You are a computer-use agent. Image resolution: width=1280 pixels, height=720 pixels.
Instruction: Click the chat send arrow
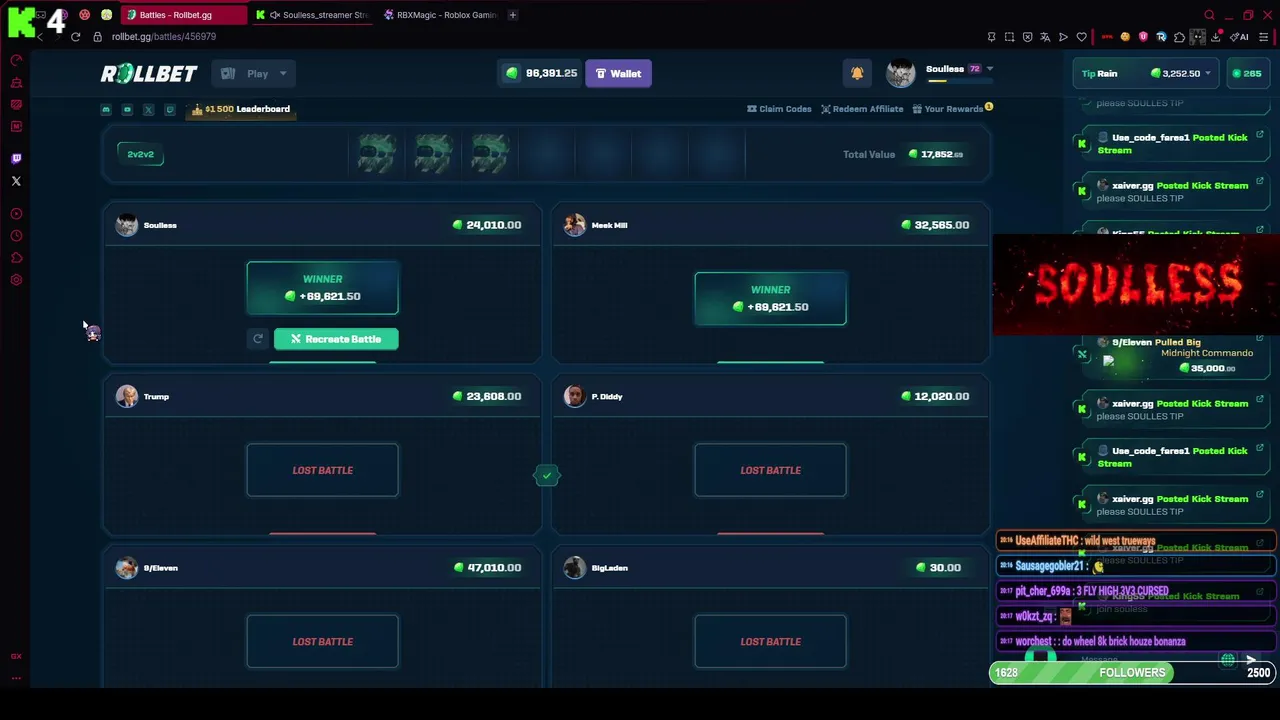point(1251,660)
